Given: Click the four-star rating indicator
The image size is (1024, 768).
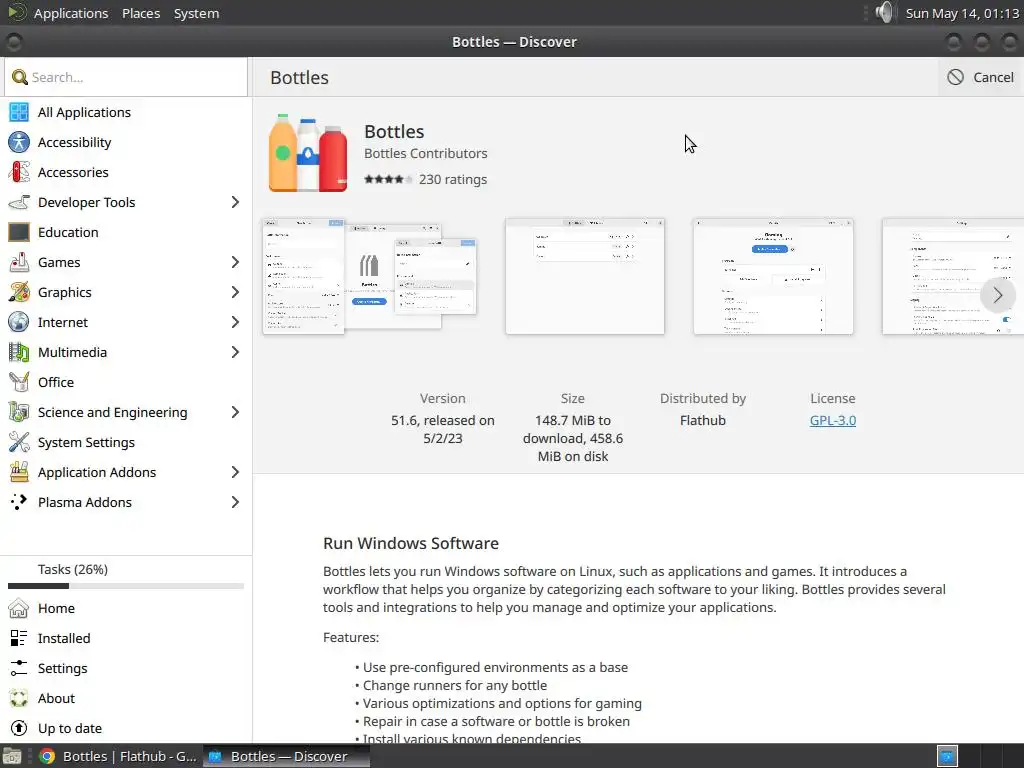Looking at the screenshot, I should (388, 180).
